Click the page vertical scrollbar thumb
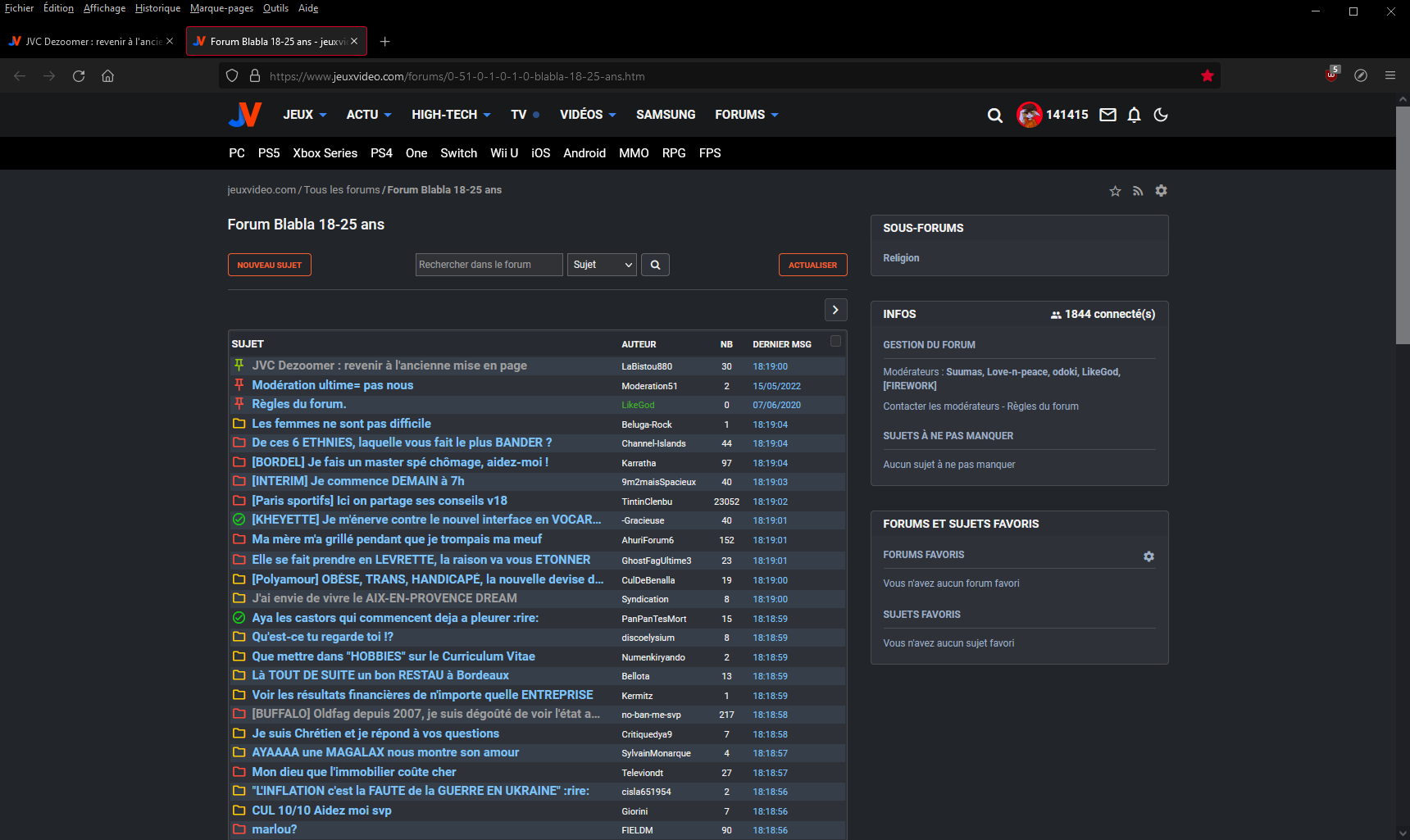The width and height of the screenshot is (1410, 840). (1403, 225)
